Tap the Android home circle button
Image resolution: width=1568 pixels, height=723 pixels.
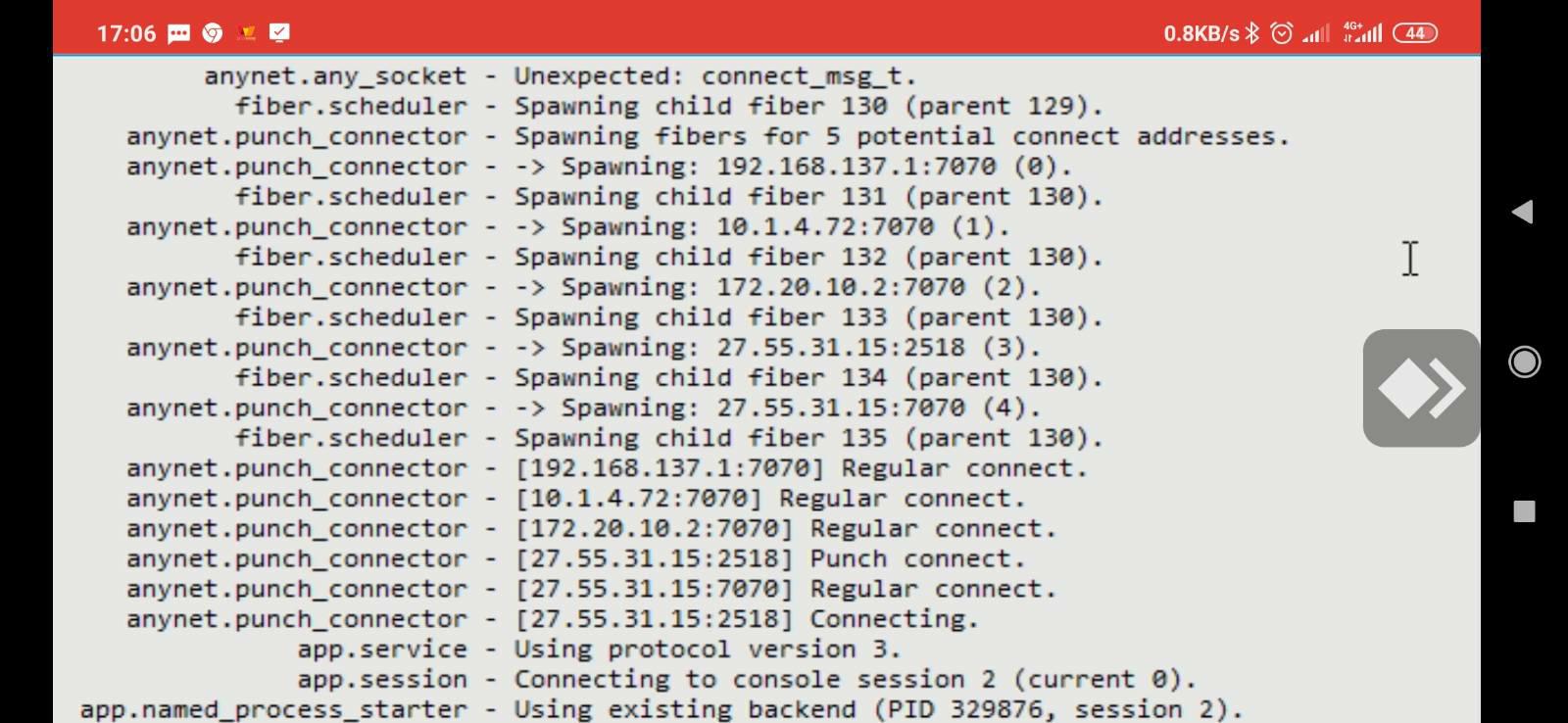tap(1524, 362)
